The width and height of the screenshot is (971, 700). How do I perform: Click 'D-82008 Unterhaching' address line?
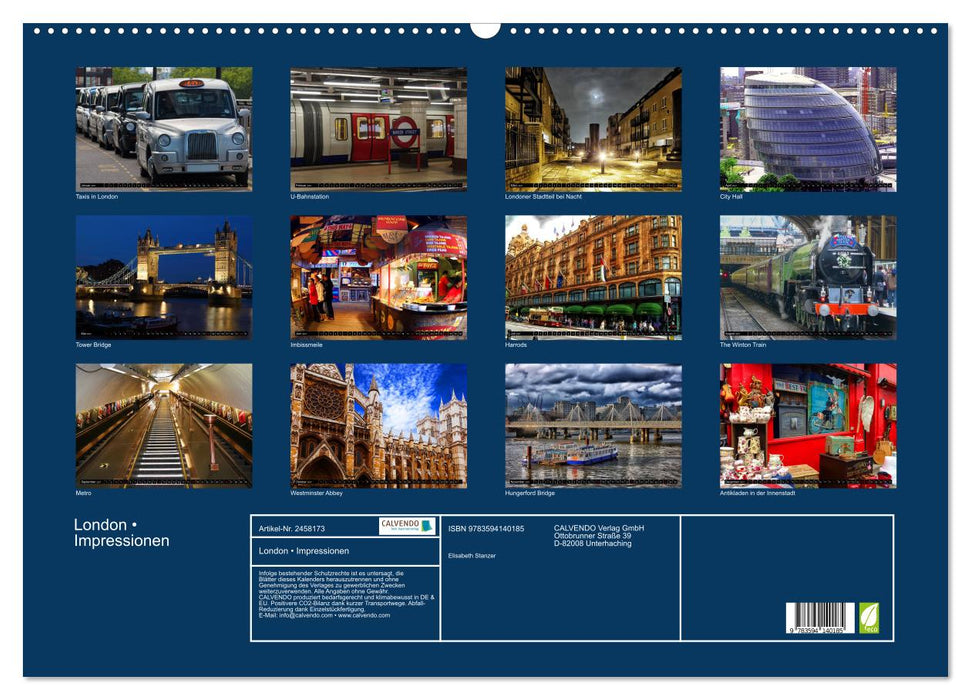(593, 543)
